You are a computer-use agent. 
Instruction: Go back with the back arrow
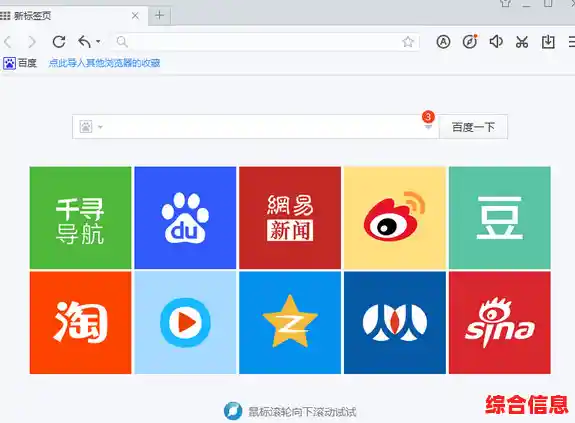7,42
